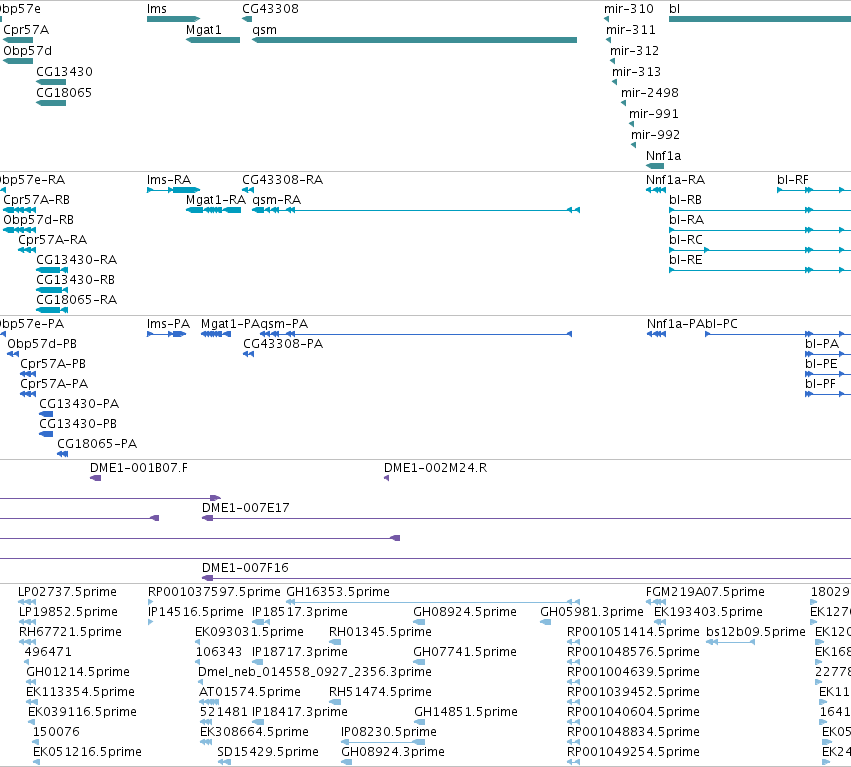This screenshot has width=851, height=767.
Task: Select the lms gene feature
Action: [x=174, y=20]
